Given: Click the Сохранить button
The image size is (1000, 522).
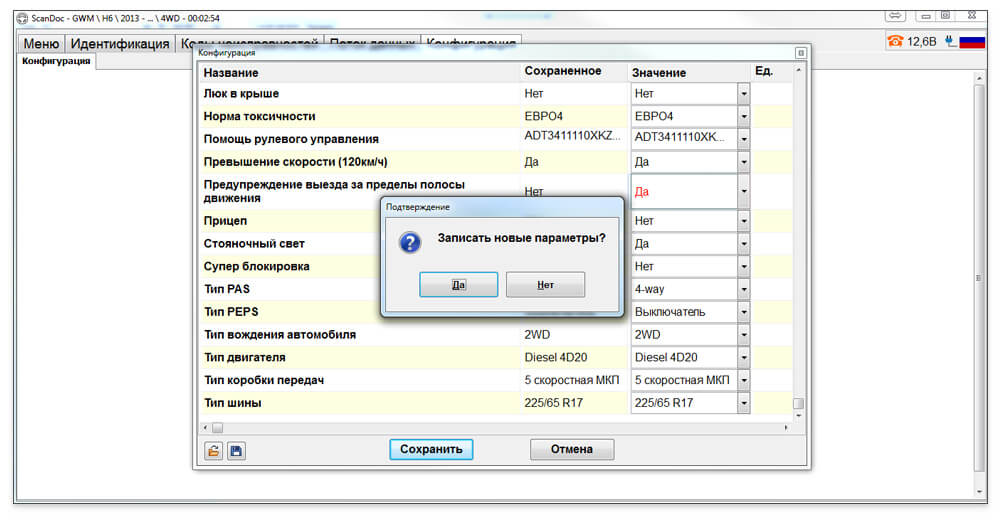Looking at the screenshot, I should 431,449.
